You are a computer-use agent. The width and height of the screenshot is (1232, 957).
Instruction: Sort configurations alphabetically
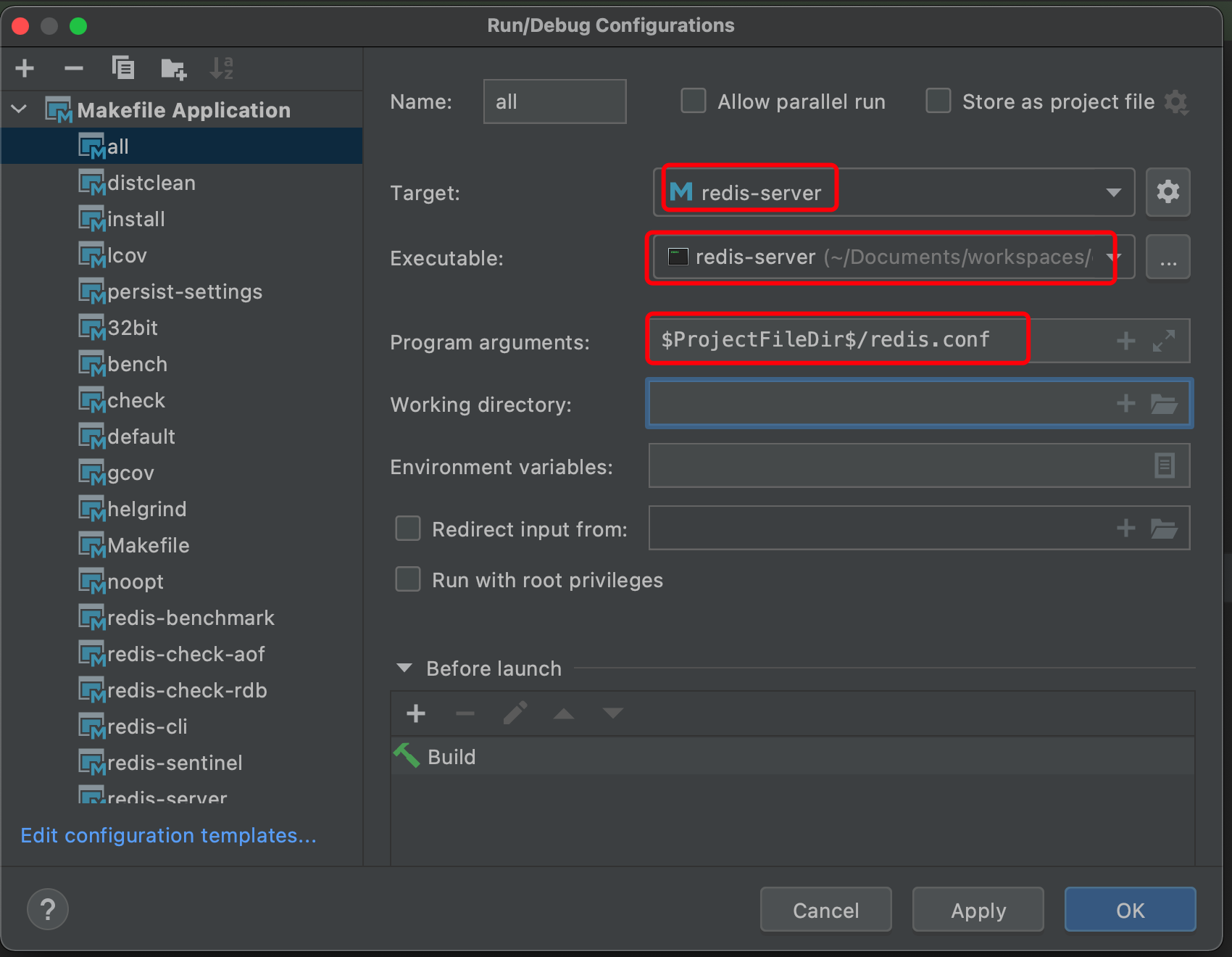pyautogui.click(x=221, y=68)
